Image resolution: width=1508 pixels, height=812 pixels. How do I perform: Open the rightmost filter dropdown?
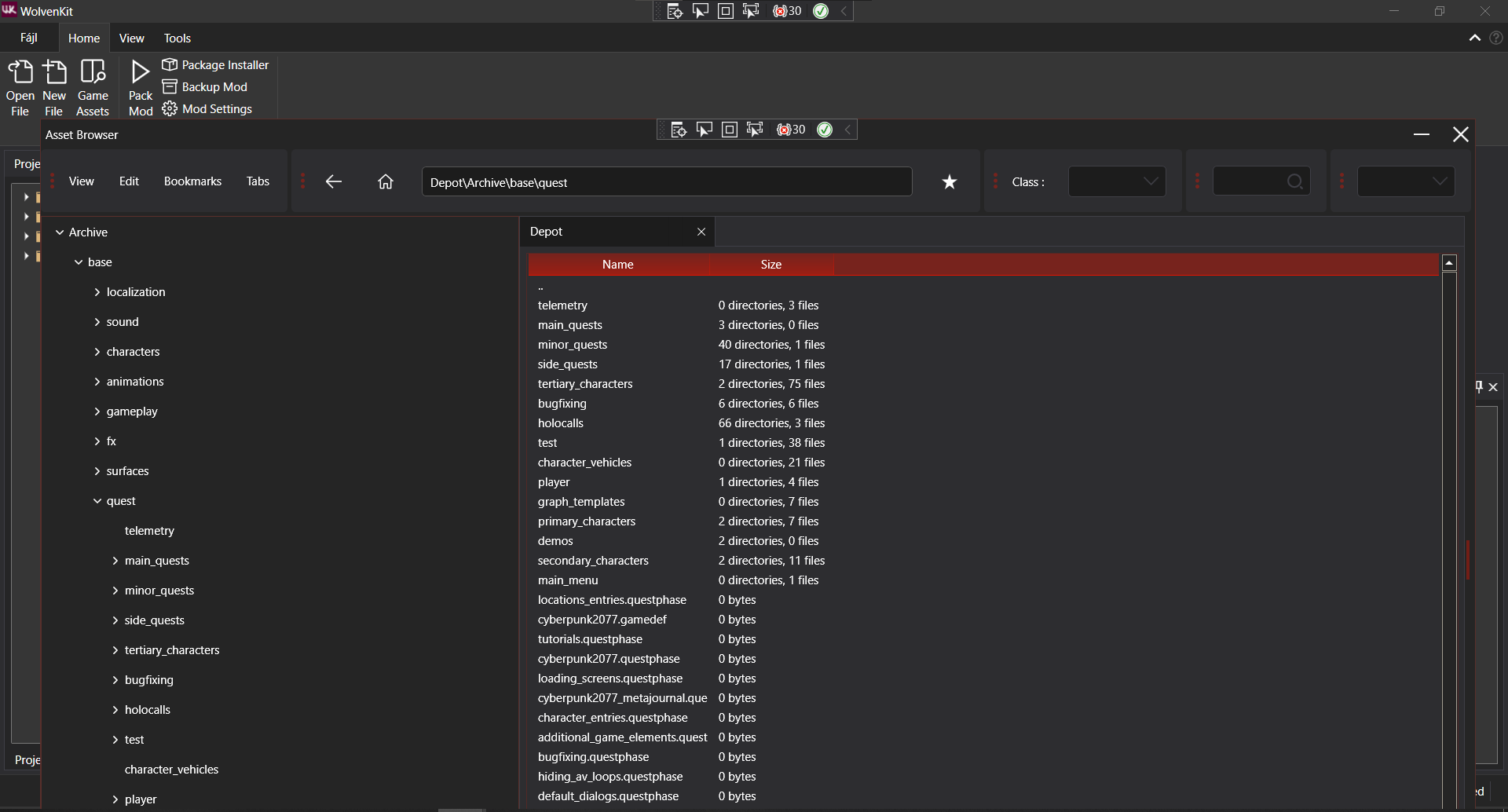(1406, 181)
